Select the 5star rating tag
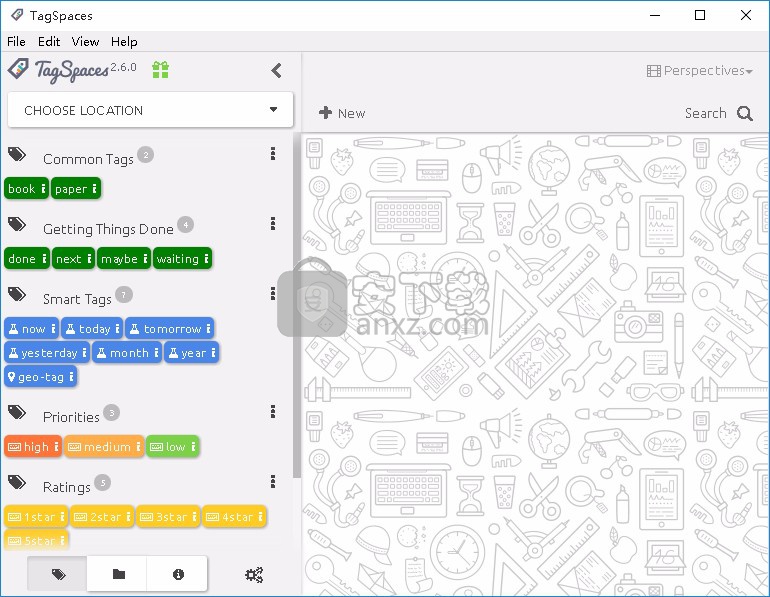The height and width of the screenshot is (597, 770). [x=36, y=541]
